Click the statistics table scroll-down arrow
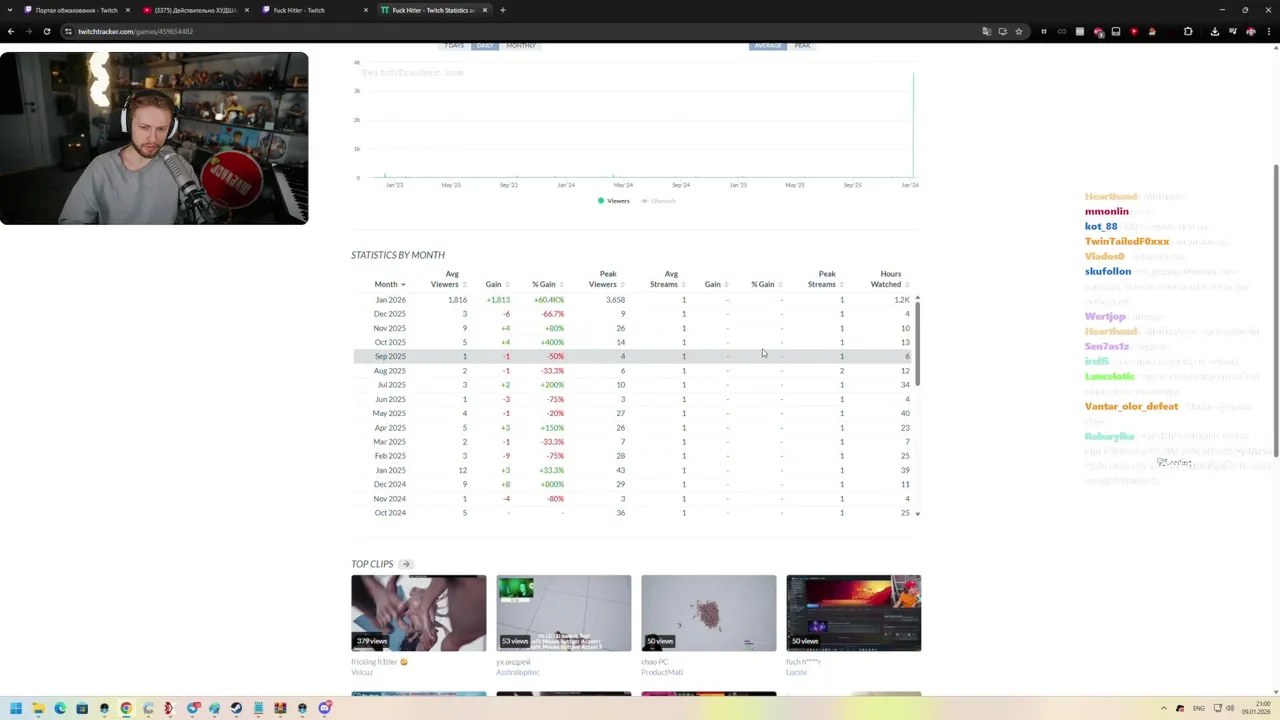Viewport: 1280px width, 720px height. click(x=917, y=513)
